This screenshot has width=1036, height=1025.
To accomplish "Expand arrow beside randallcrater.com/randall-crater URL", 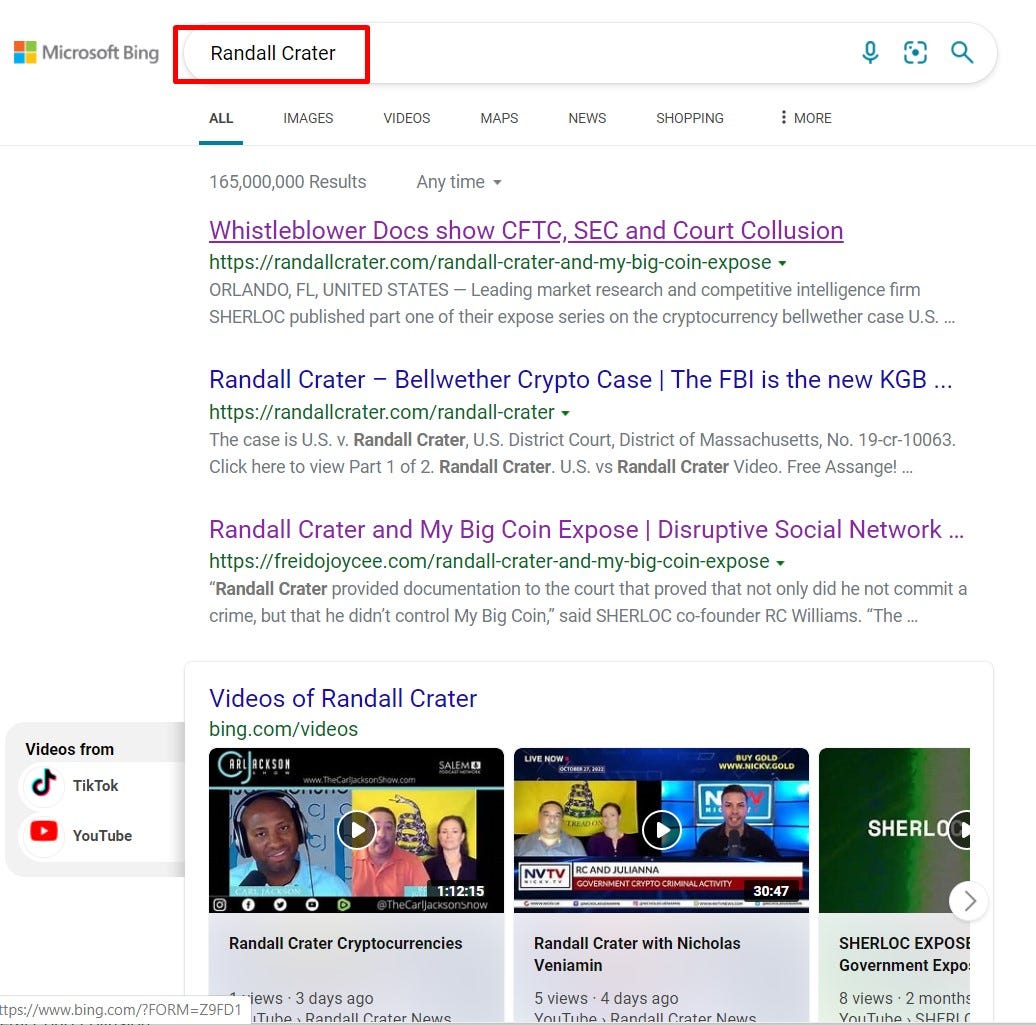I will [565, 413].
